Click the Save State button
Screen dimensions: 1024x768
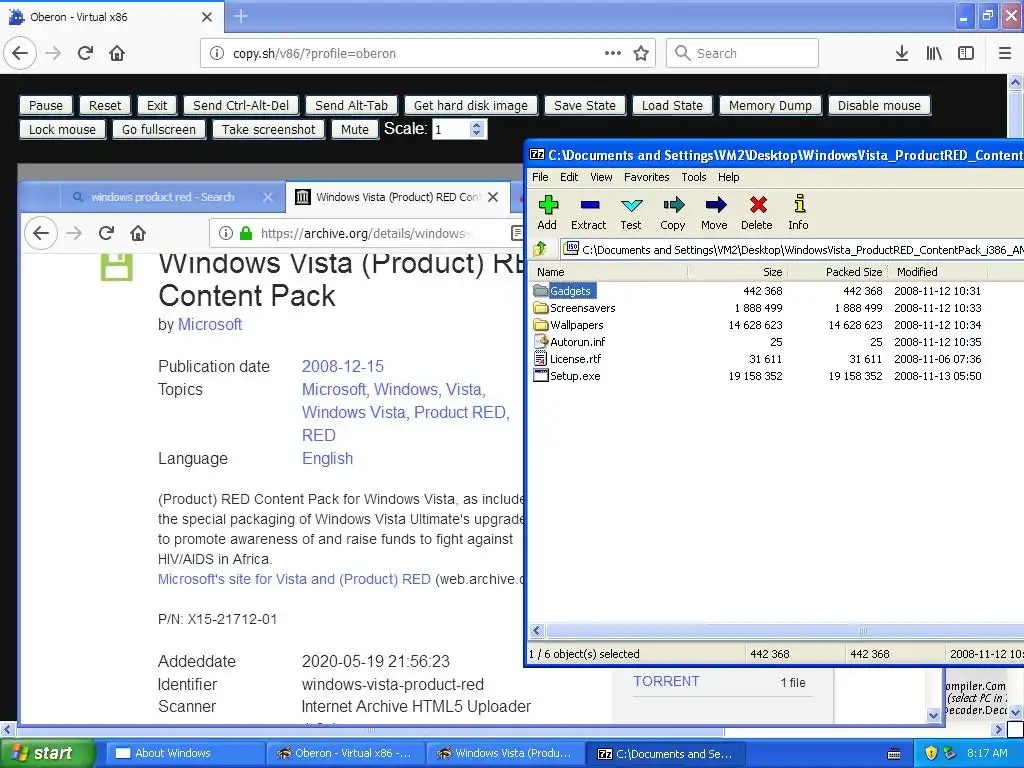pyautogui.click(x=585, y=105)
